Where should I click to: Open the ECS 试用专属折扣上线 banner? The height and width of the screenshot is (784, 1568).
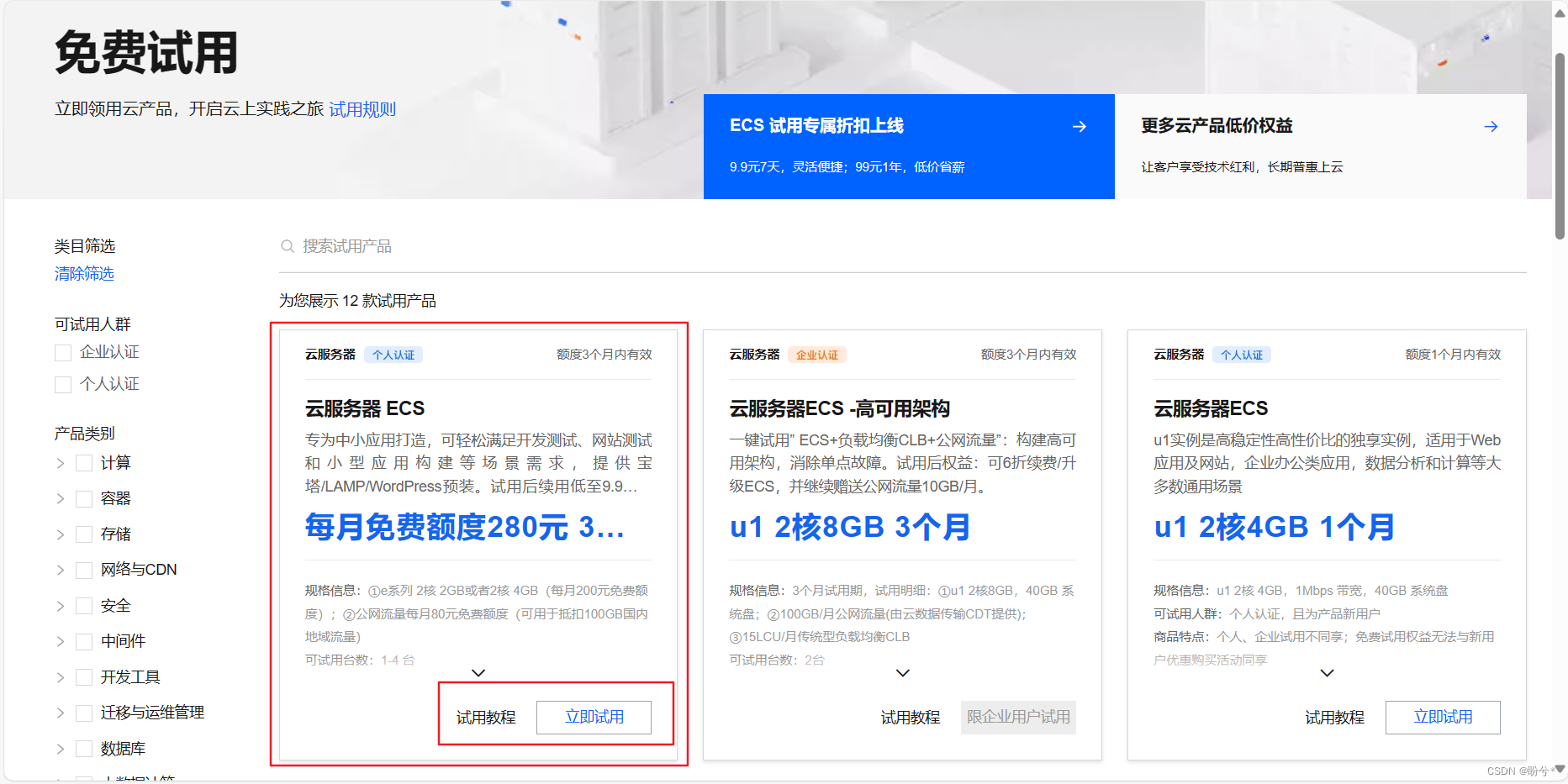pyautogui.click(x=909, y=146)
